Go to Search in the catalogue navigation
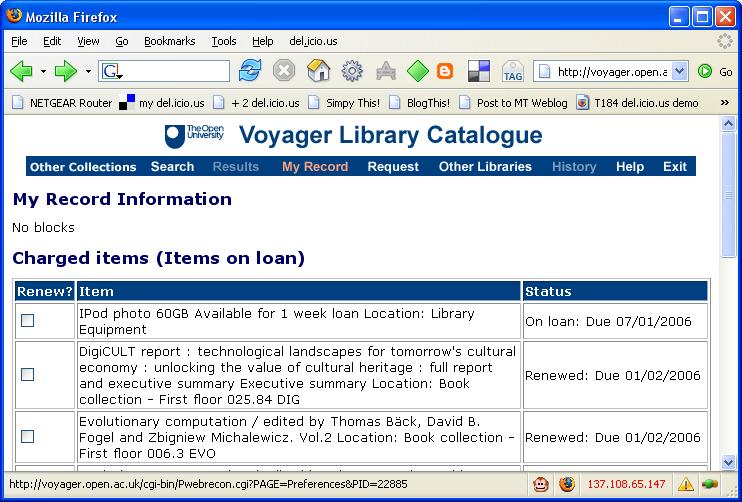Image resolution: width=742 pixels, height=502 pixels. click(172, 167)
